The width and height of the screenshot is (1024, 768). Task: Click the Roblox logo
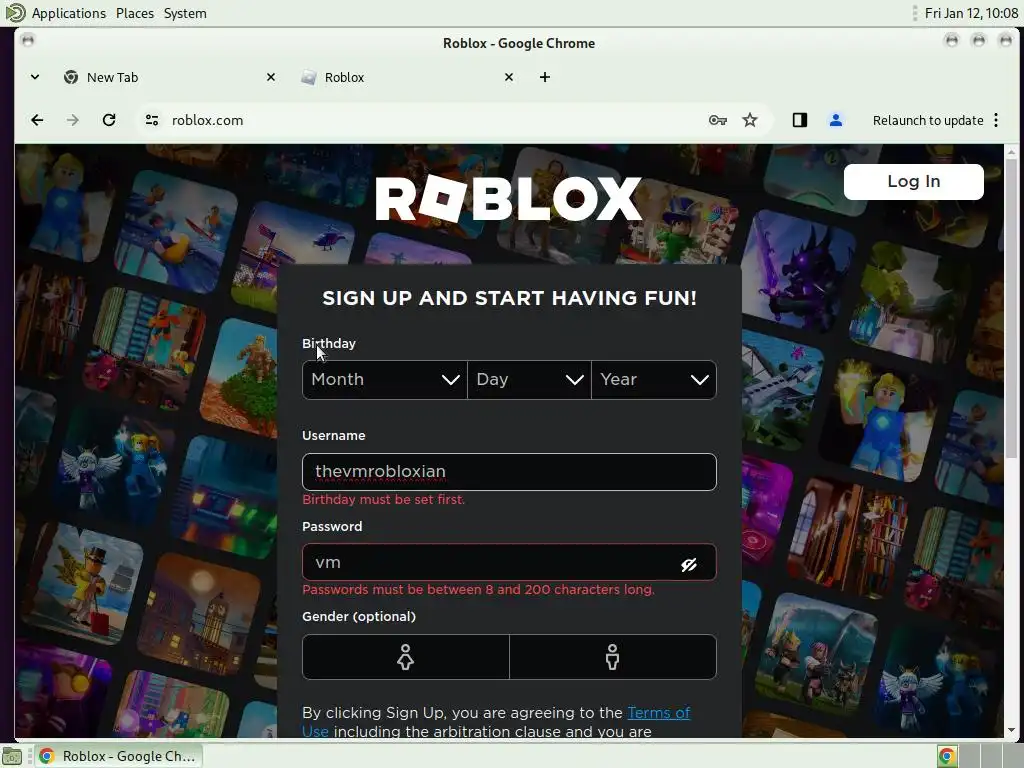(x=509, y=199)
